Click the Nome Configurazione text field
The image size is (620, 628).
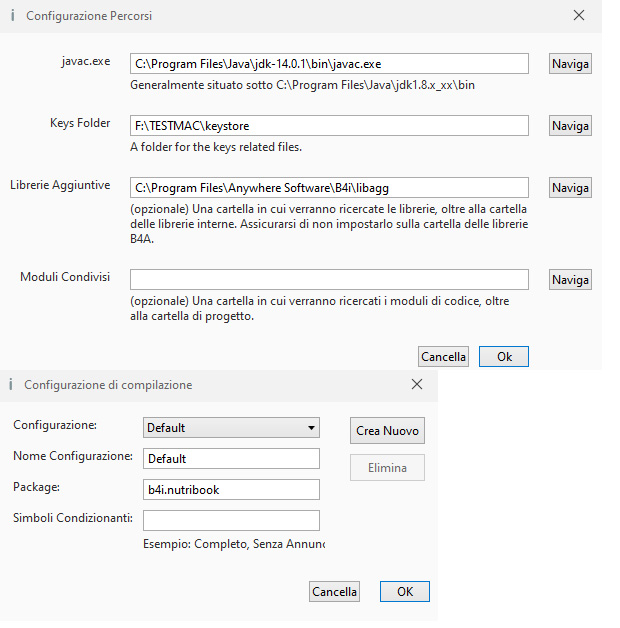pyautogui.click(x=231, y=459)
